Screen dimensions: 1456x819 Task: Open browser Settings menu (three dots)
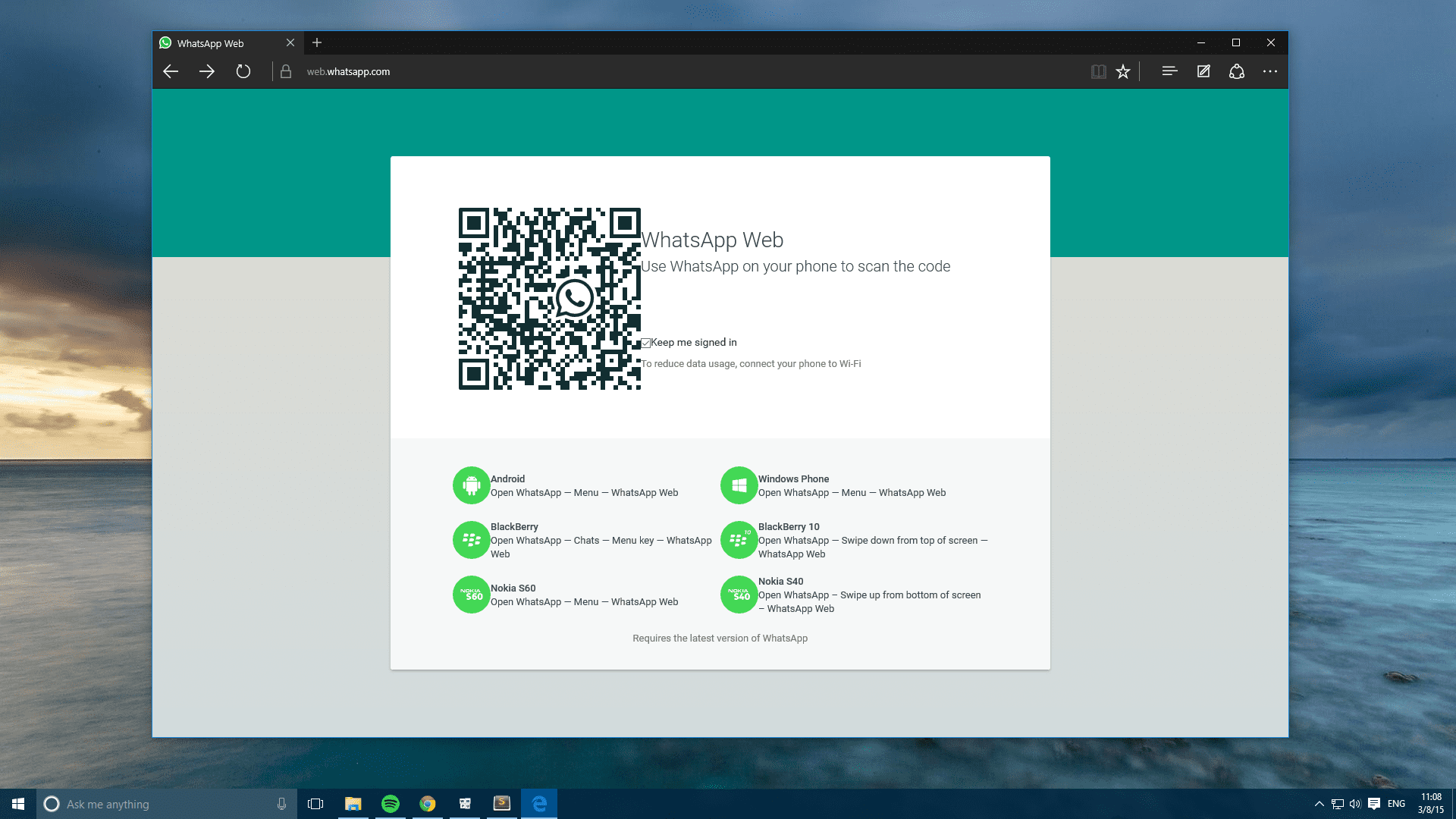point(1271,71)
